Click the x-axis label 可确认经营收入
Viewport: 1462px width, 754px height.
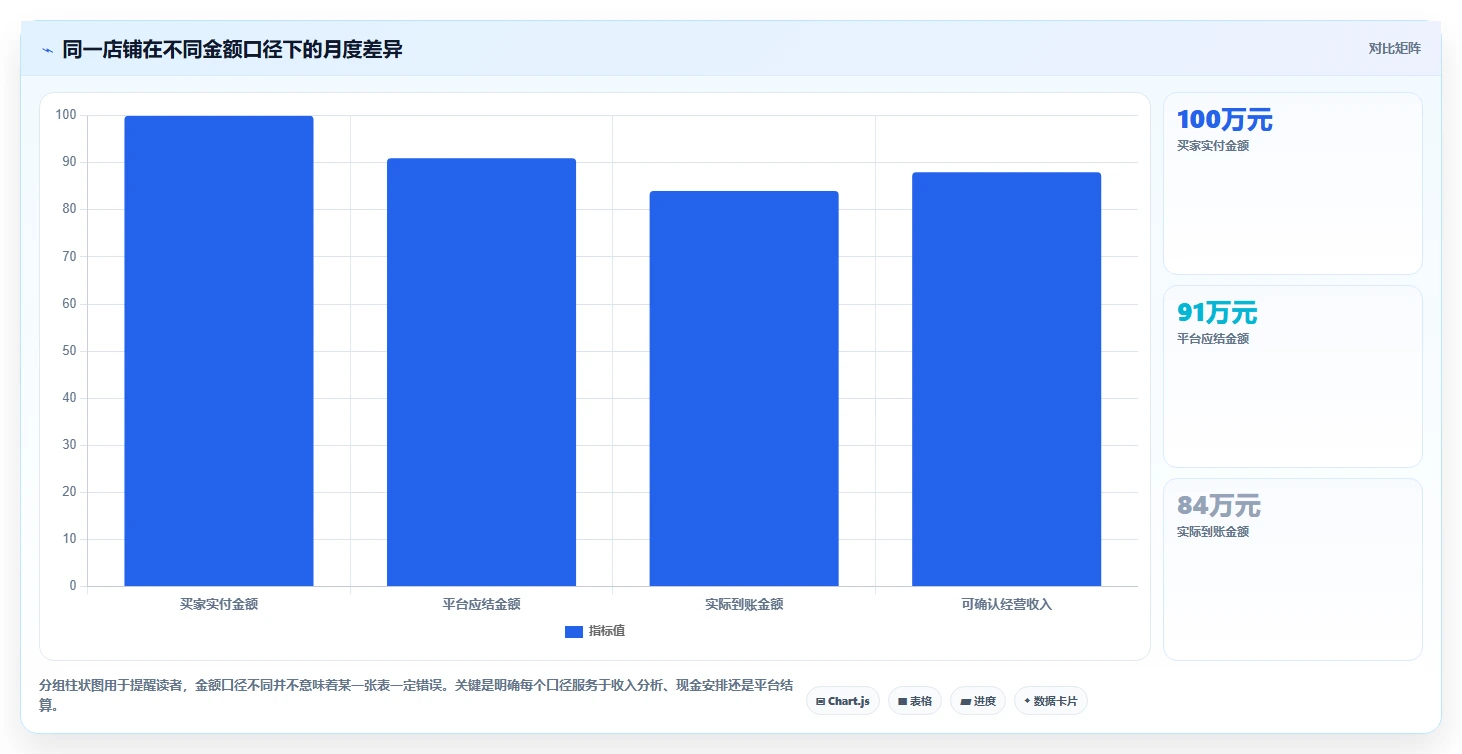pyautogui.click(x=1006, y=604)
